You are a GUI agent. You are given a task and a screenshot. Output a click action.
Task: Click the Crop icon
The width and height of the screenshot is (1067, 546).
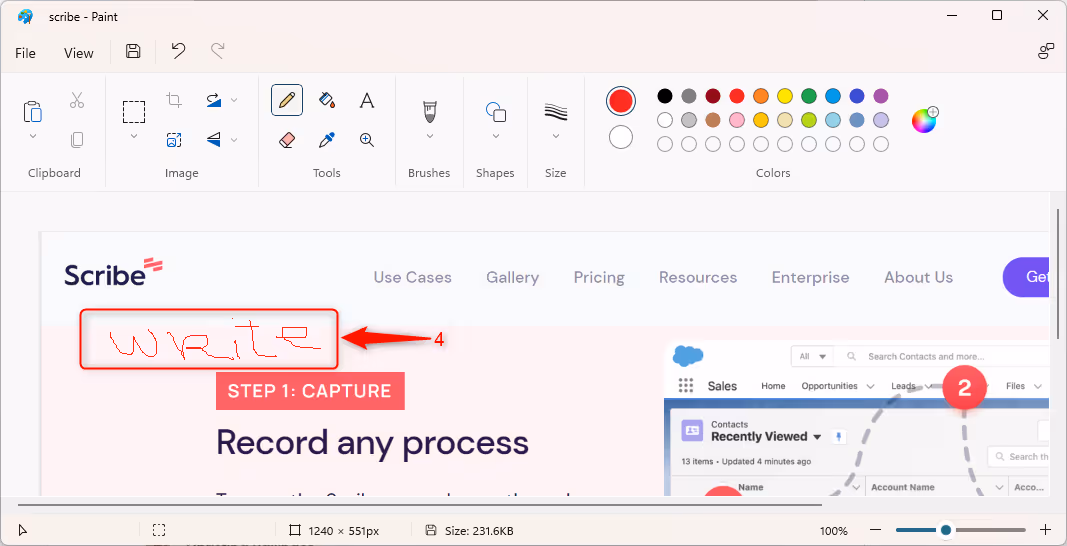[174, 100]
